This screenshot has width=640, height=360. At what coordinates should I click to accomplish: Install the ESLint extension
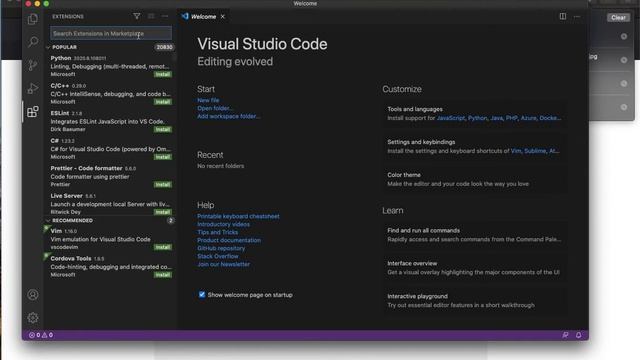[x=162, y=129]
